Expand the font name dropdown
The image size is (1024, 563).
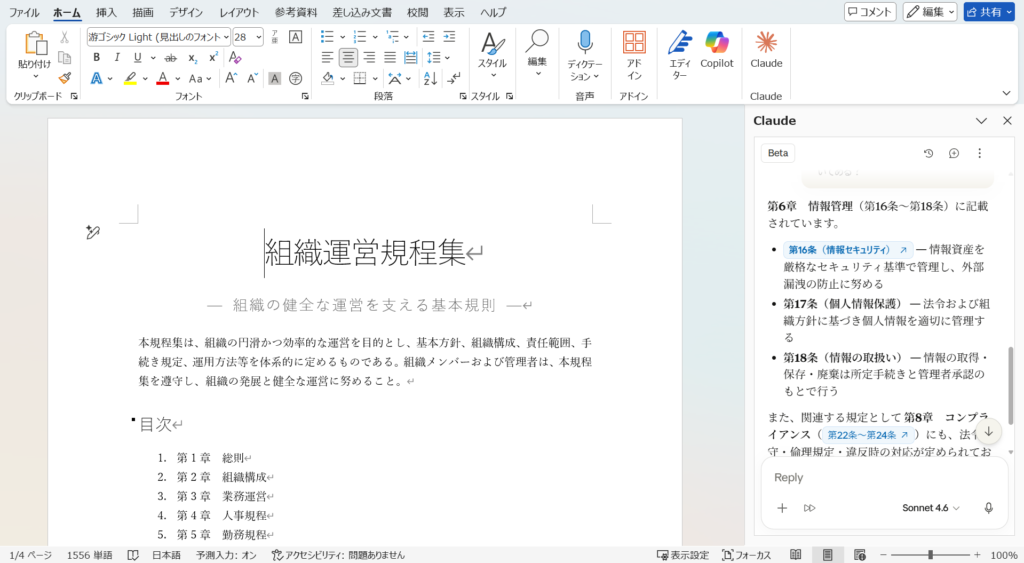click(x=226, y=37)
